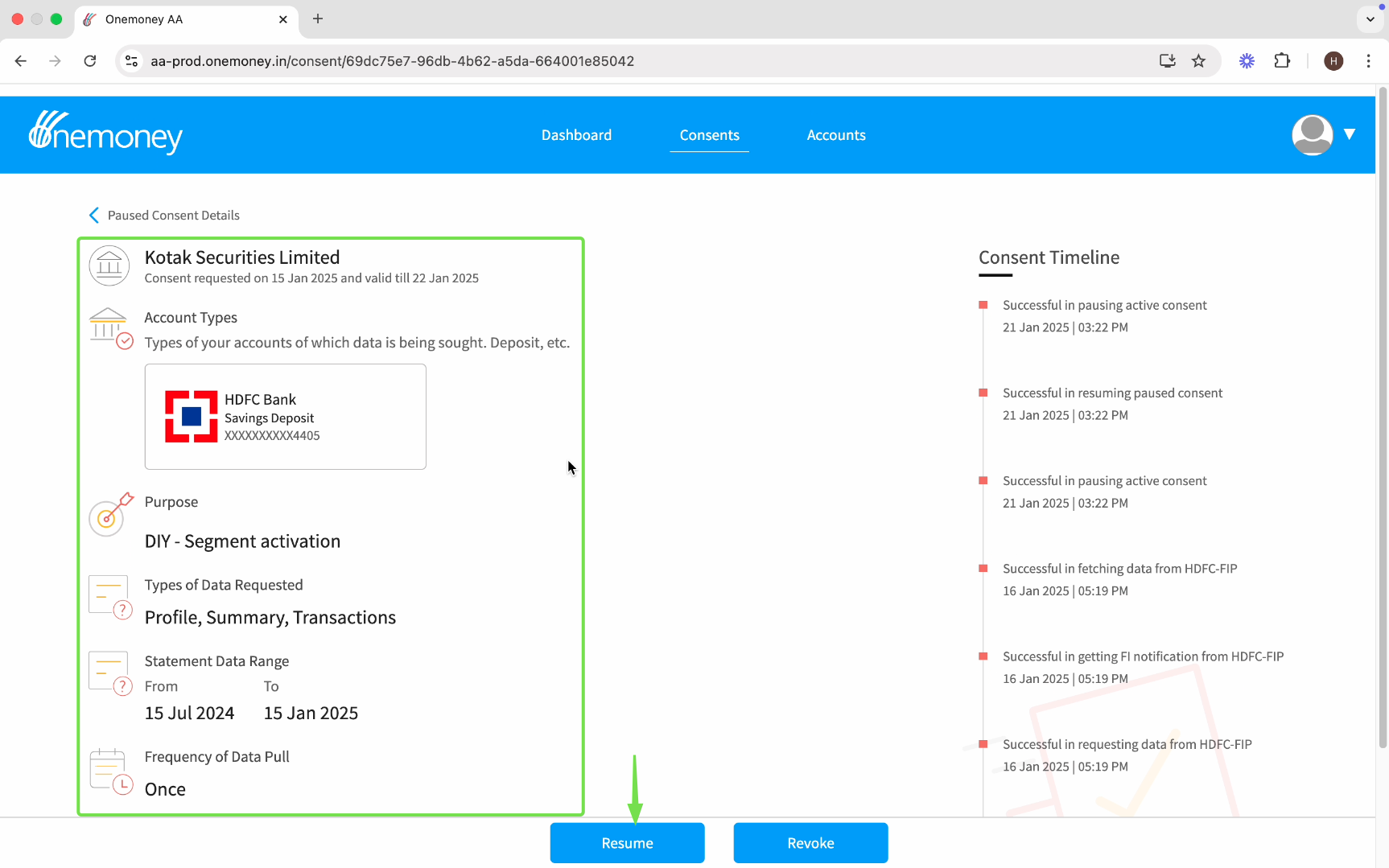Click the 'Once' frequency value
The image size is (1389, 868).
pos(165,789)
